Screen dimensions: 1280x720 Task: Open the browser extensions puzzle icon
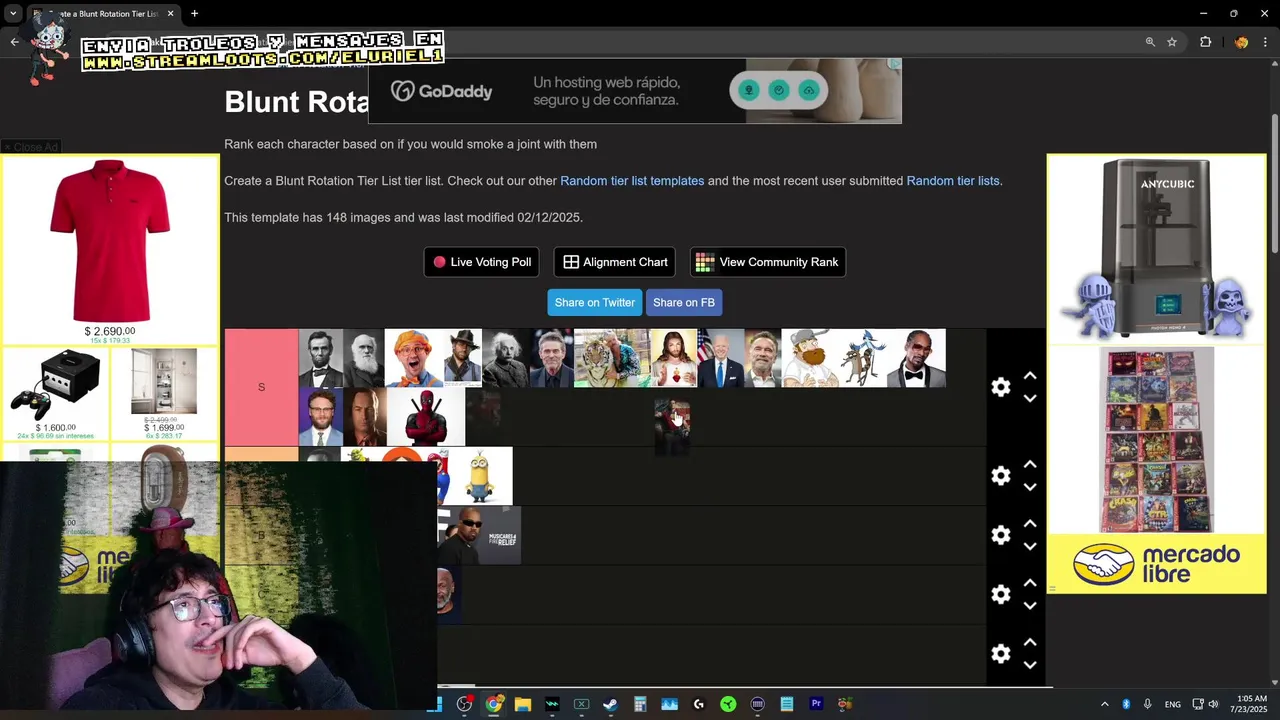click(1205, 42)
